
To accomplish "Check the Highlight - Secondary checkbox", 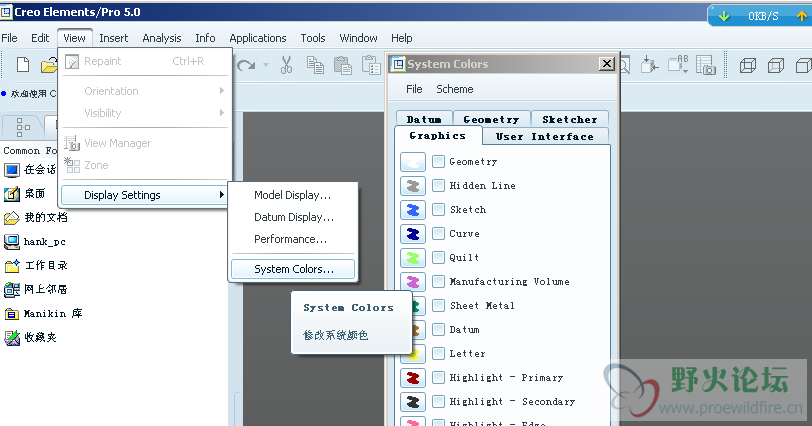I will click(438, 401).
